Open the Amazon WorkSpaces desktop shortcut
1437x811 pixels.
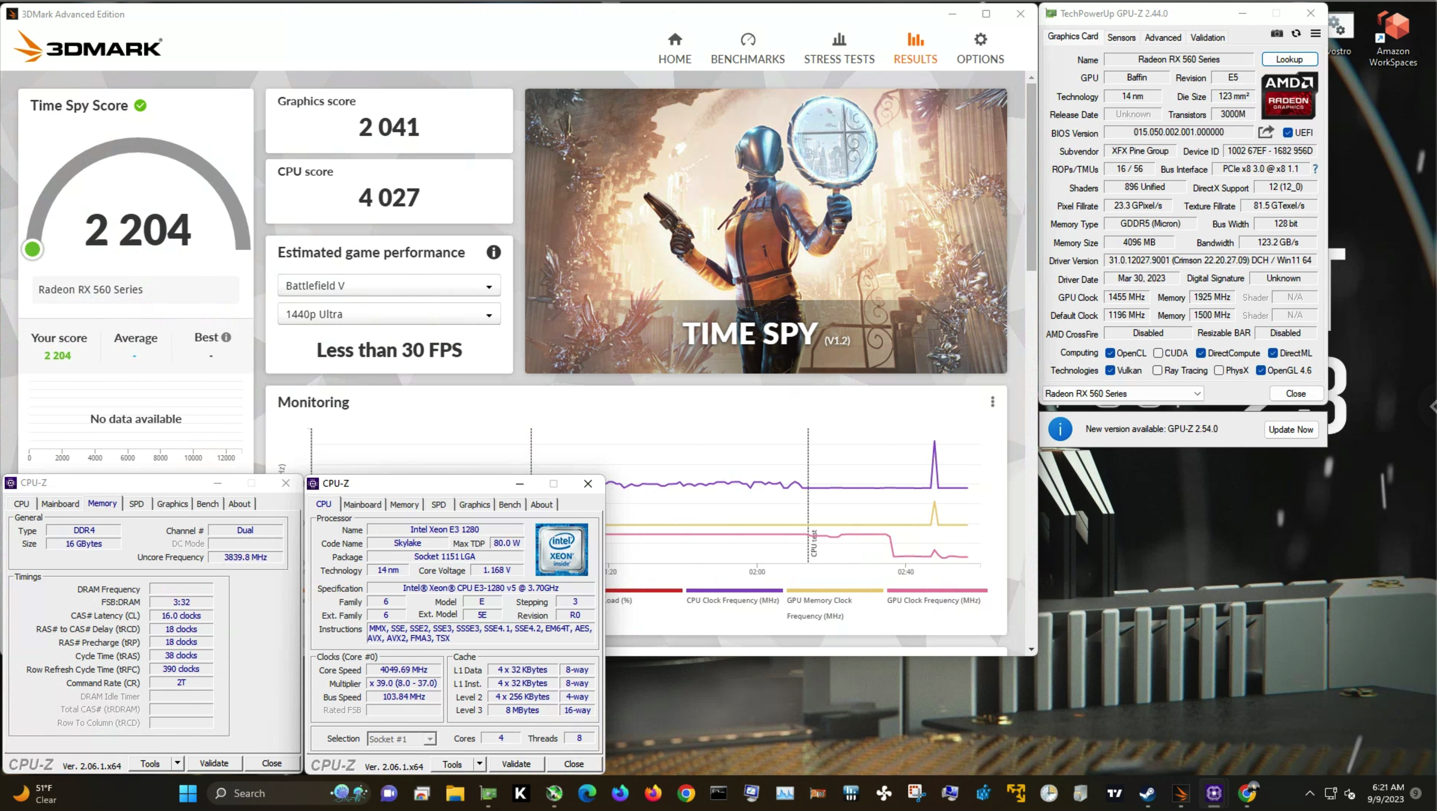[1393, 40]
